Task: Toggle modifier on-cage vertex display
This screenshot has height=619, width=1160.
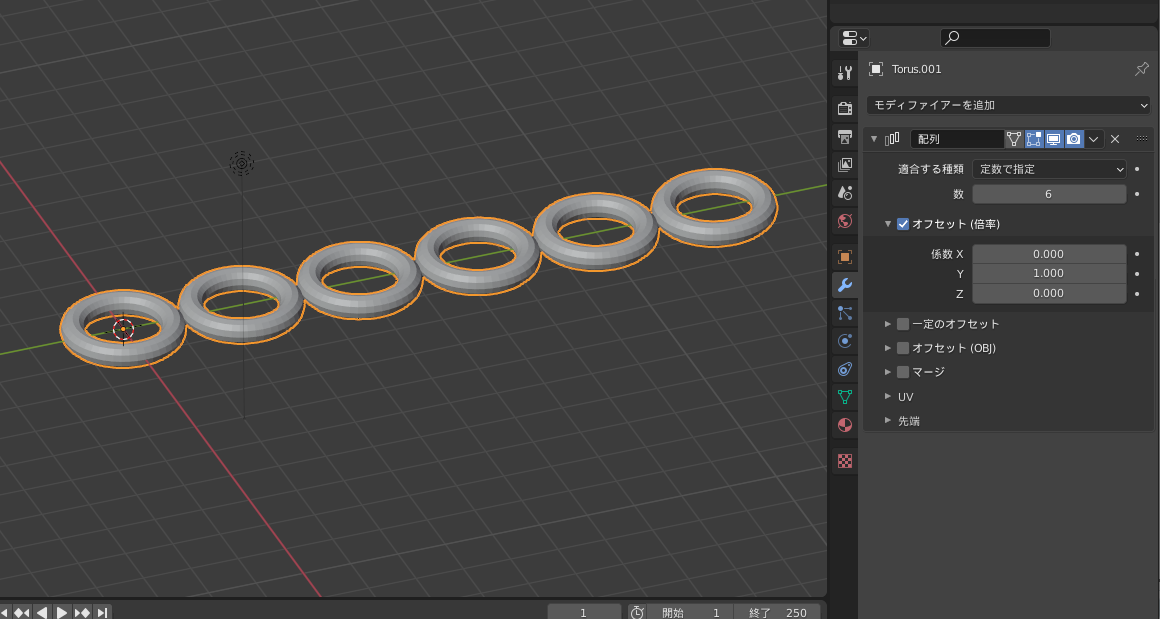Action: click(1014, 138)
